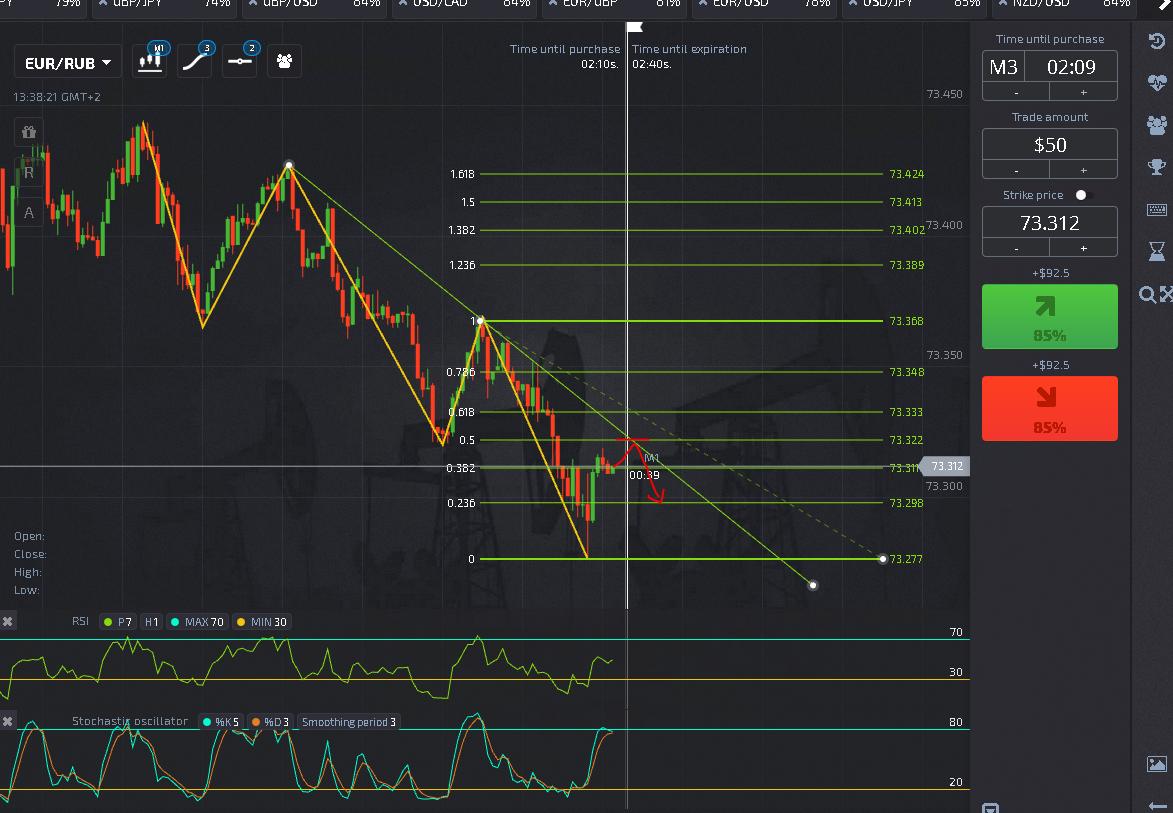Viewport: 1173px width, 813px height.
Task: Click the Fibonacci ratio label 0.786
Action: click(460, 372)
